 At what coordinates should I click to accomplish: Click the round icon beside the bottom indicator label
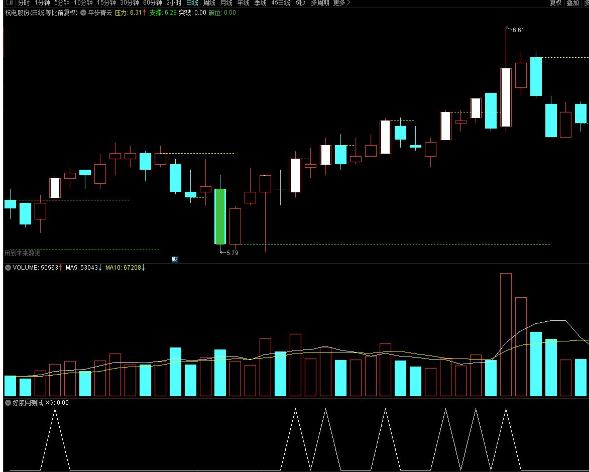coord(8,403)
